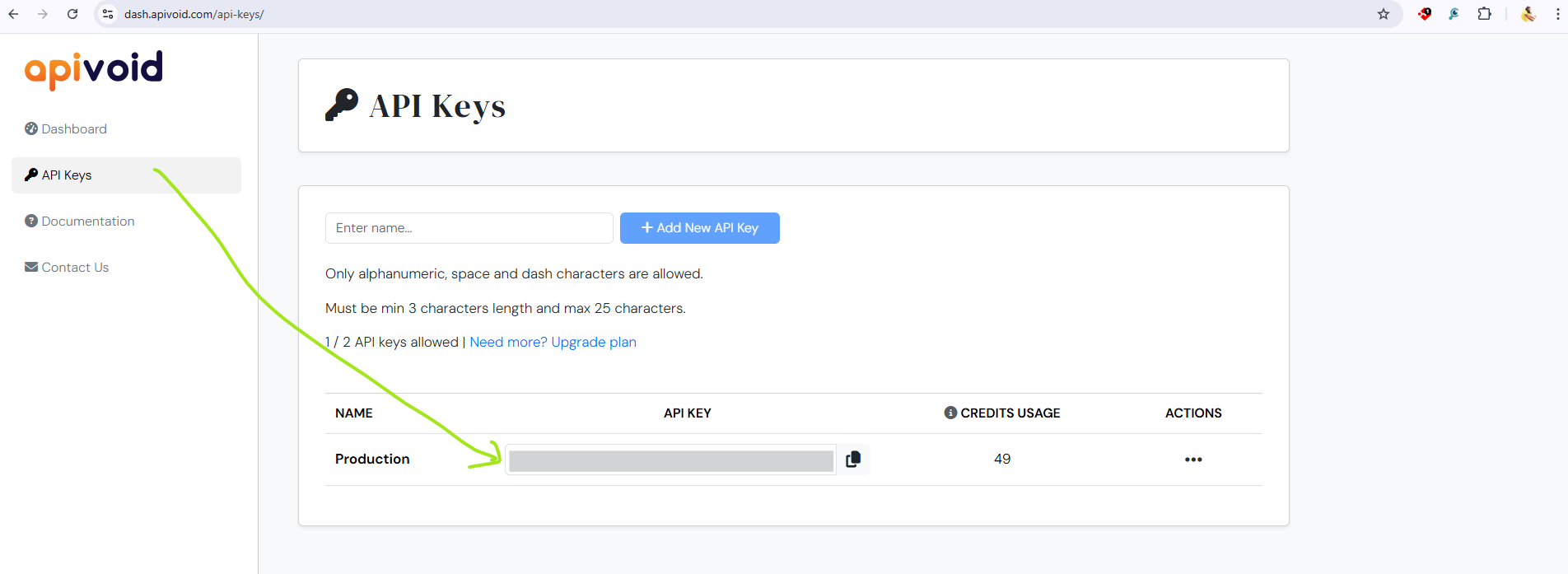Copy the Production API key to clipboard

point(853,460)
